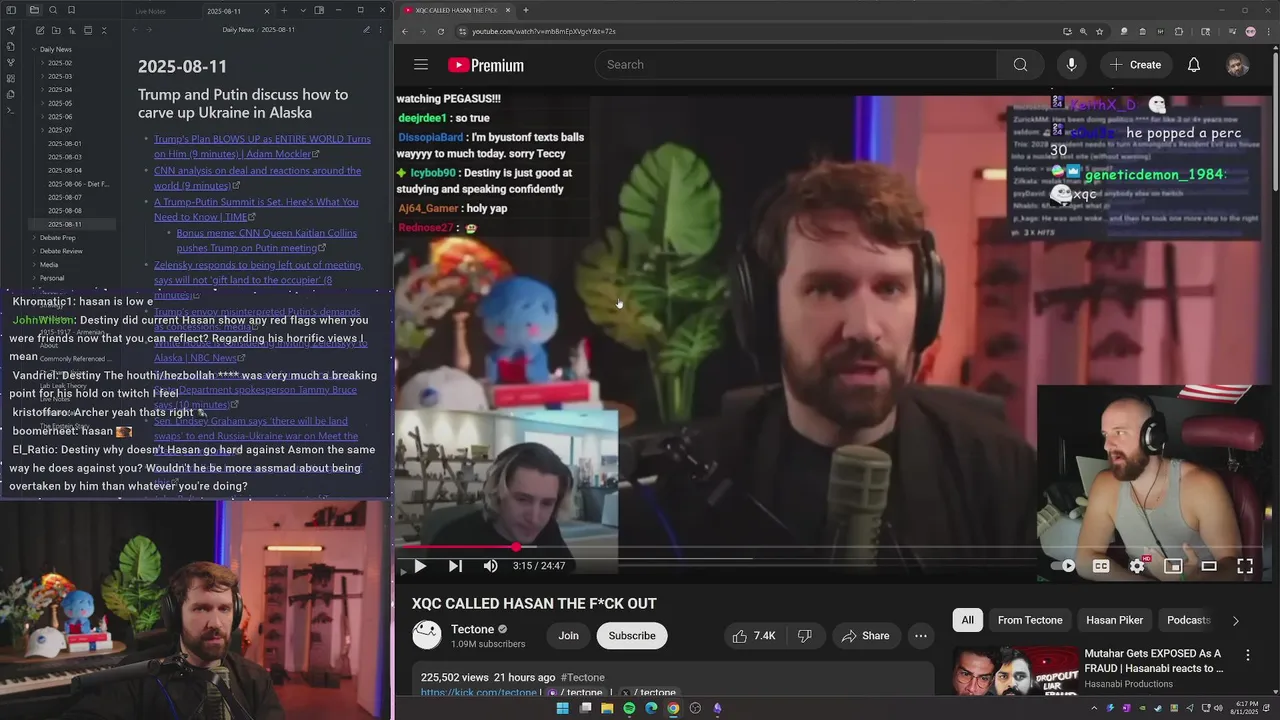1280x720 pixels.
Task: Open YouTube guide hamburger menu
Action: tap(421, 65)
